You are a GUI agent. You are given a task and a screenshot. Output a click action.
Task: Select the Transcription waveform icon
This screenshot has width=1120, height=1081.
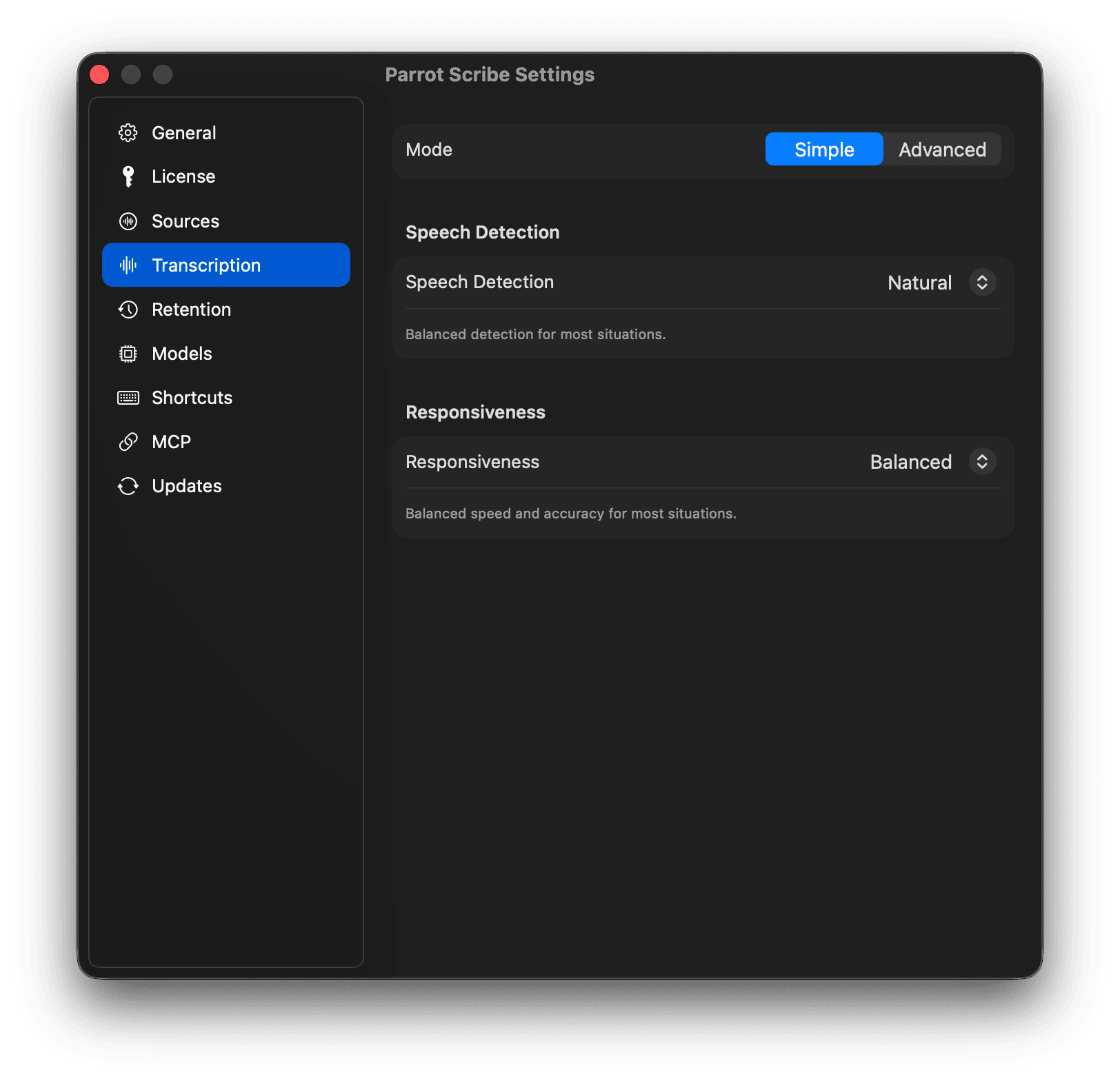tap(128, 265)
